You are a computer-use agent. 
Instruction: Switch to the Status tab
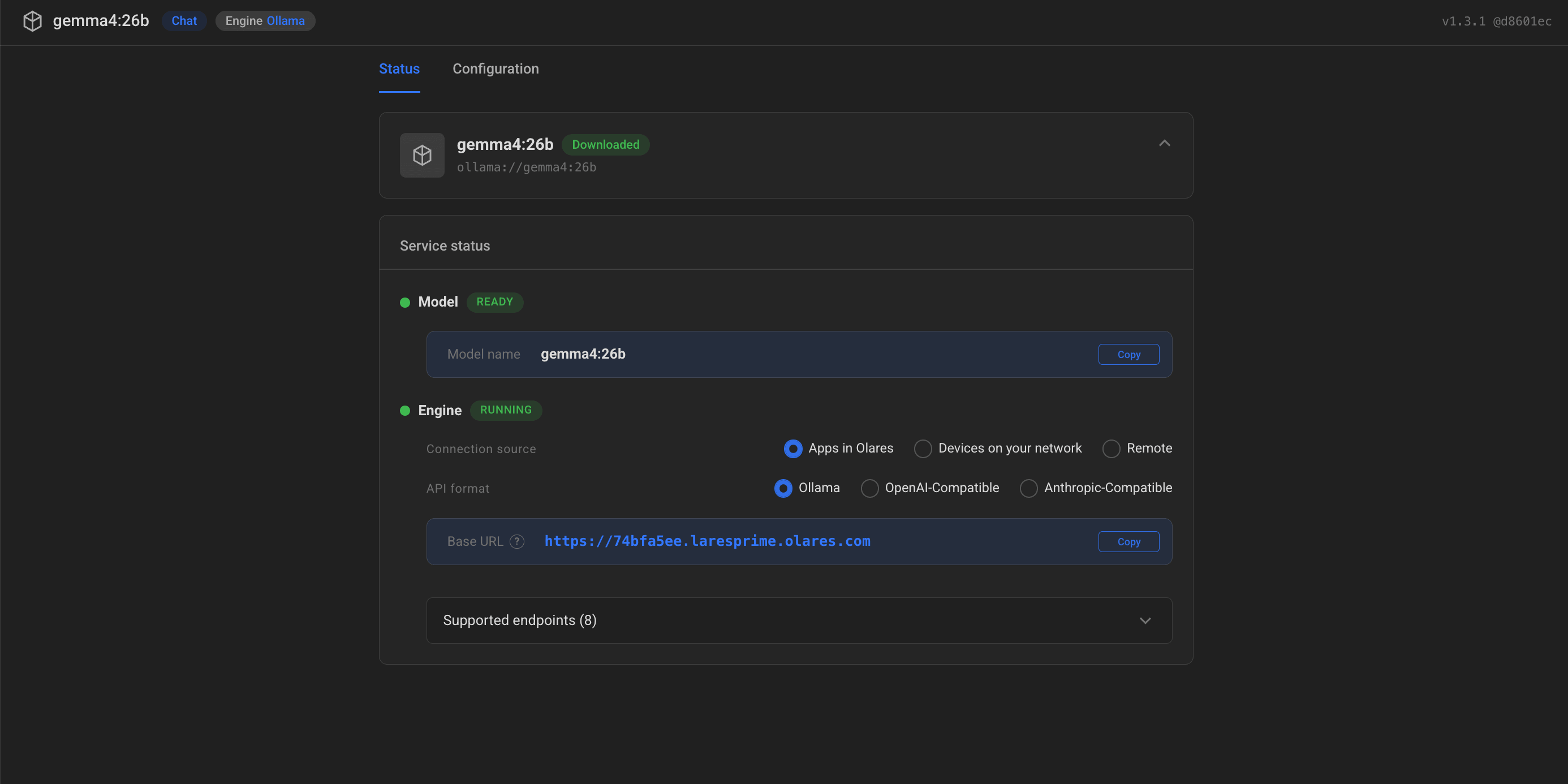click(x=399, y=69)
